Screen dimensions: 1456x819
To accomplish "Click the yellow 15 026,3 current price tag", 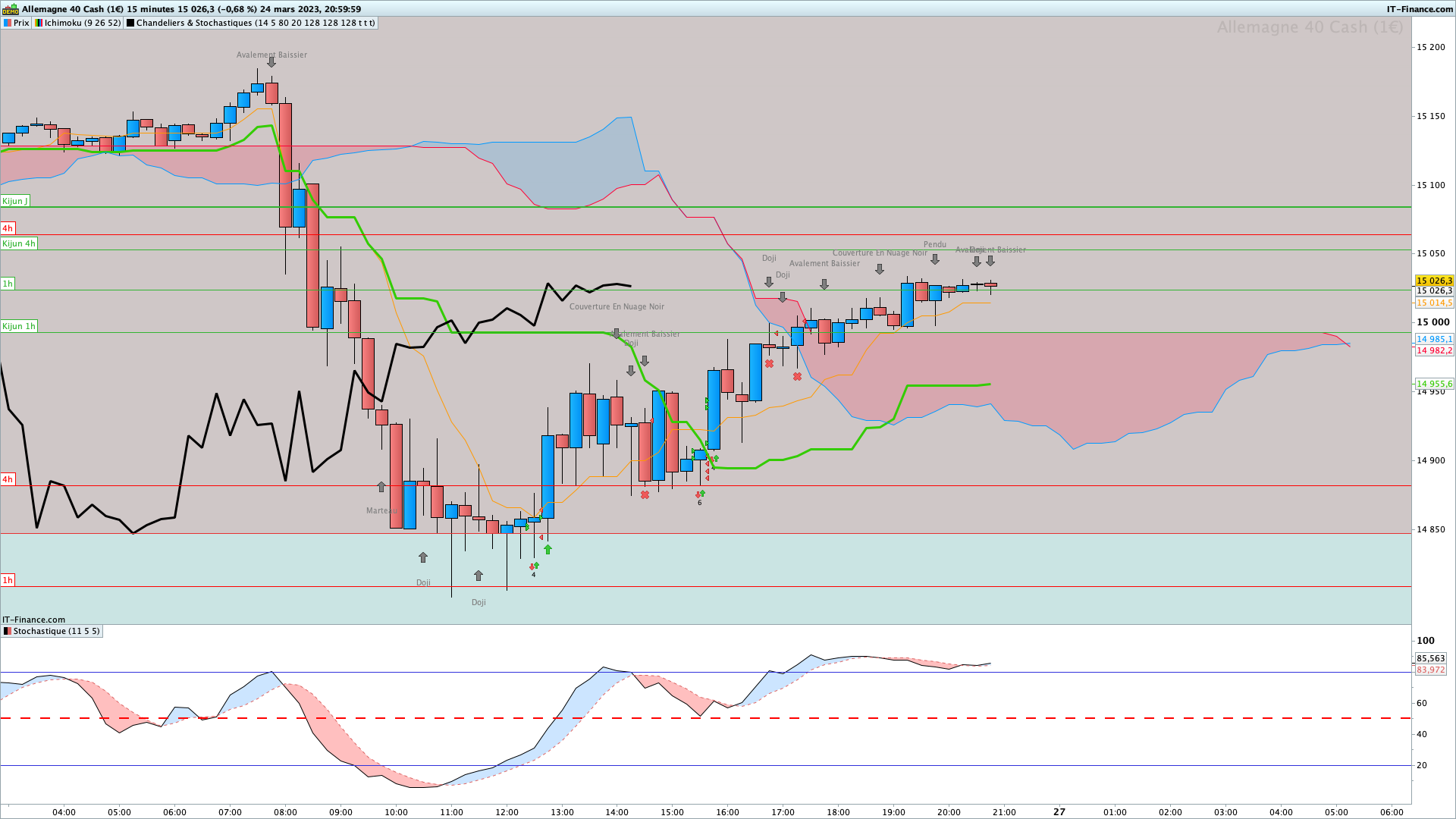I will [x=1434, y=281].
